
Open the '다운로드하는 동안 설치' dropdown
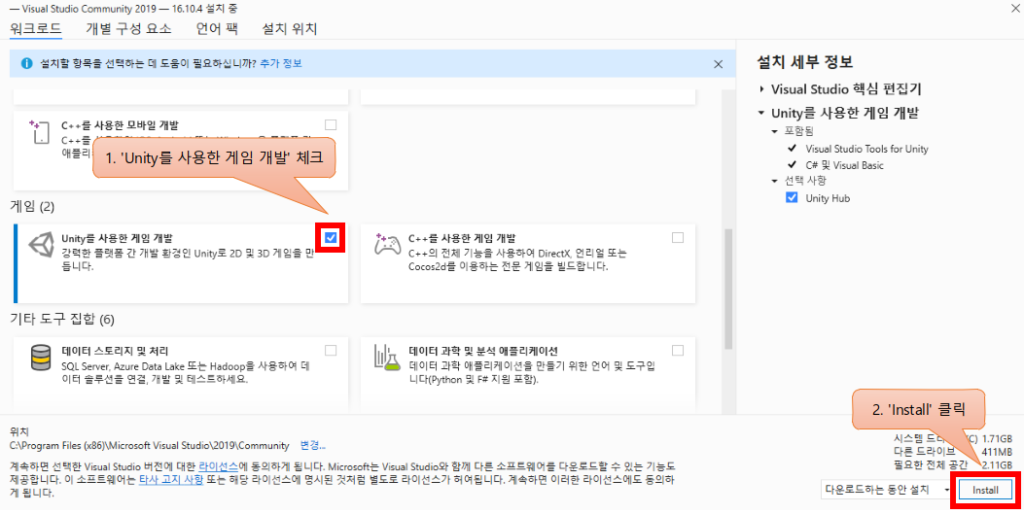pyautogui.click(x=886, y=489)
